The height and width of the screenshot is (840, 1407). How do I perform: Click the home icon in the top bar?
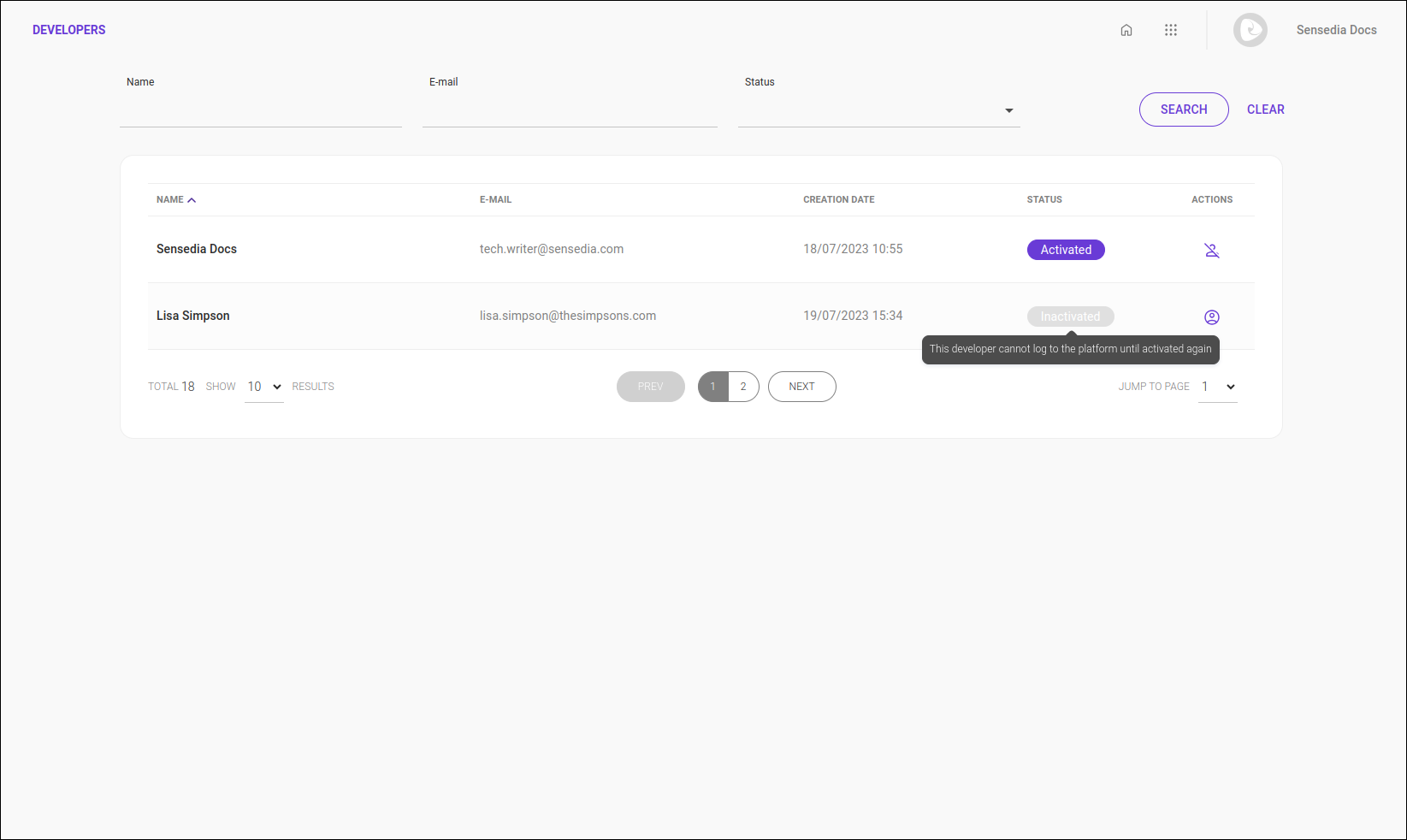point(1126,29)
